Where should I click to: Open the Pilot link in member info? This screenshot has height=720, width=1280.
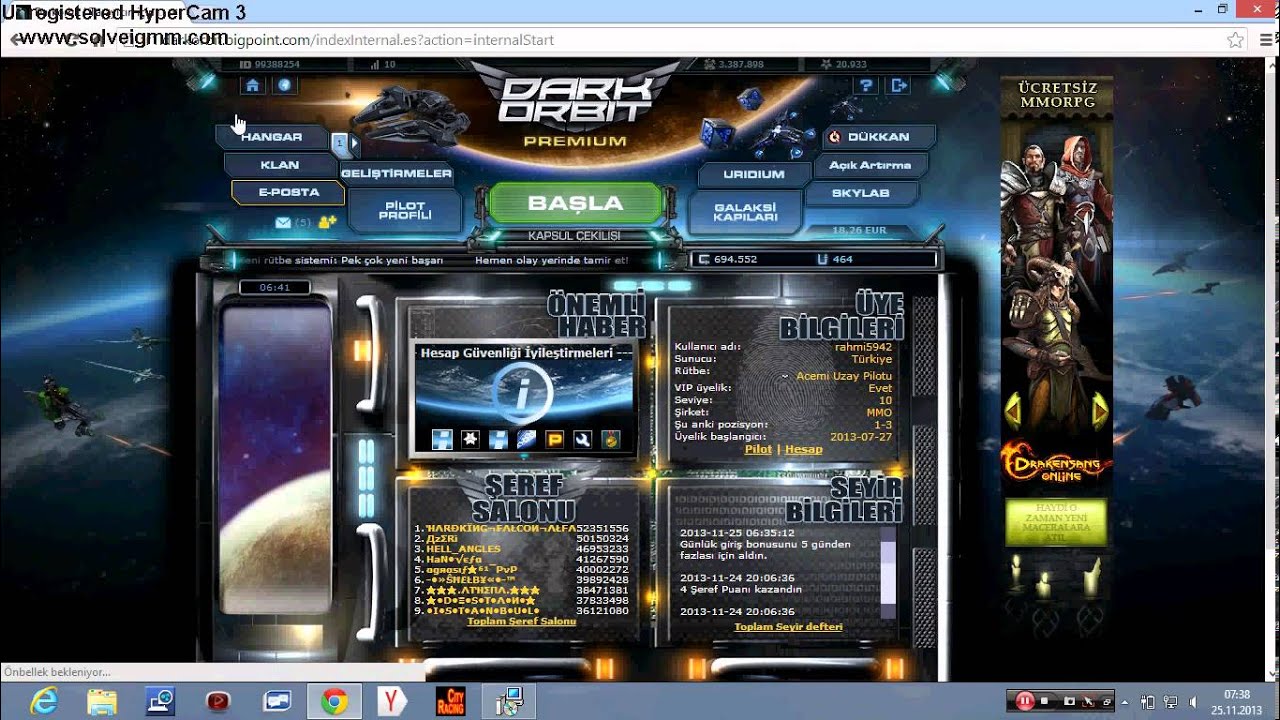758,449
